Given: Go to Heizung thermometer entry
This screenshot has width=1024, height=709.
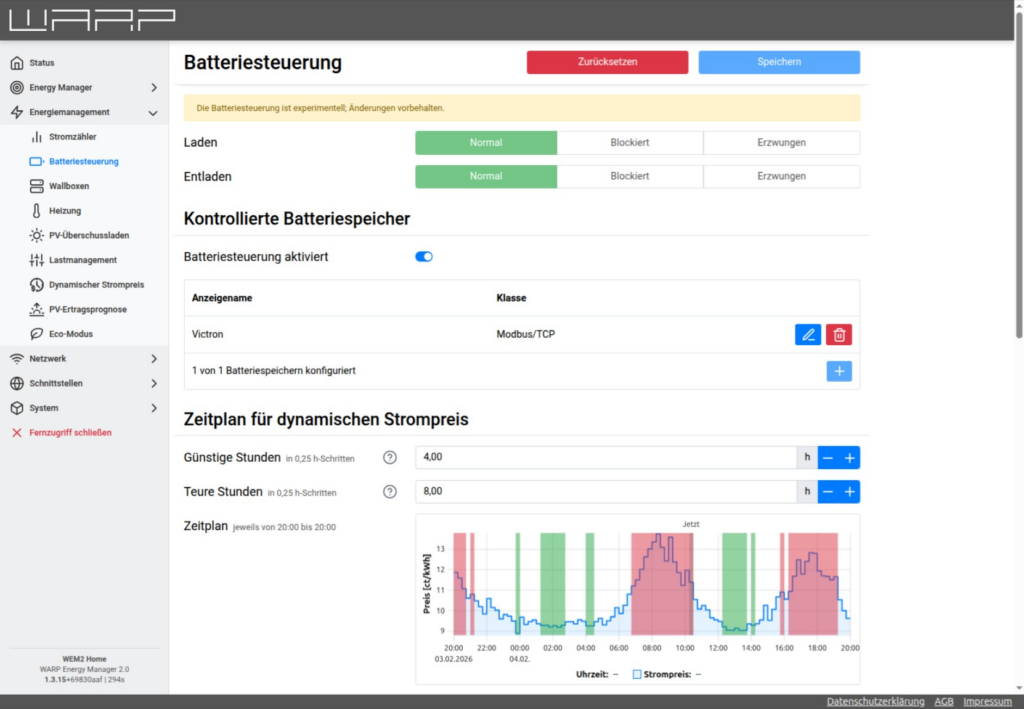Looking at the screenshot, I should coord(65,211).
